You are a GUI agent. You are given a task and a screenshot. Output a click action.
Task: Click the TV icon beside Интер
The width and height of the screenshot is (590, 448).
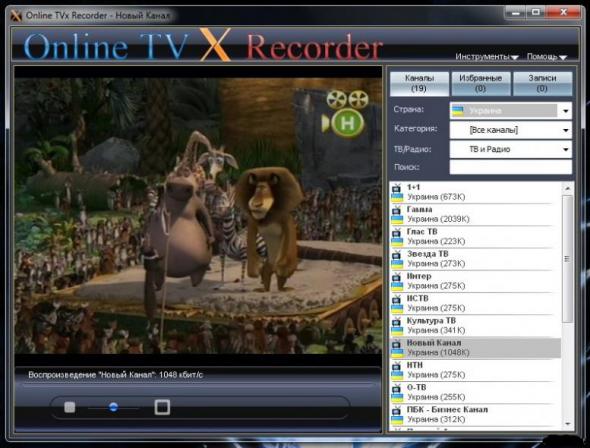(x=397, y=277)
